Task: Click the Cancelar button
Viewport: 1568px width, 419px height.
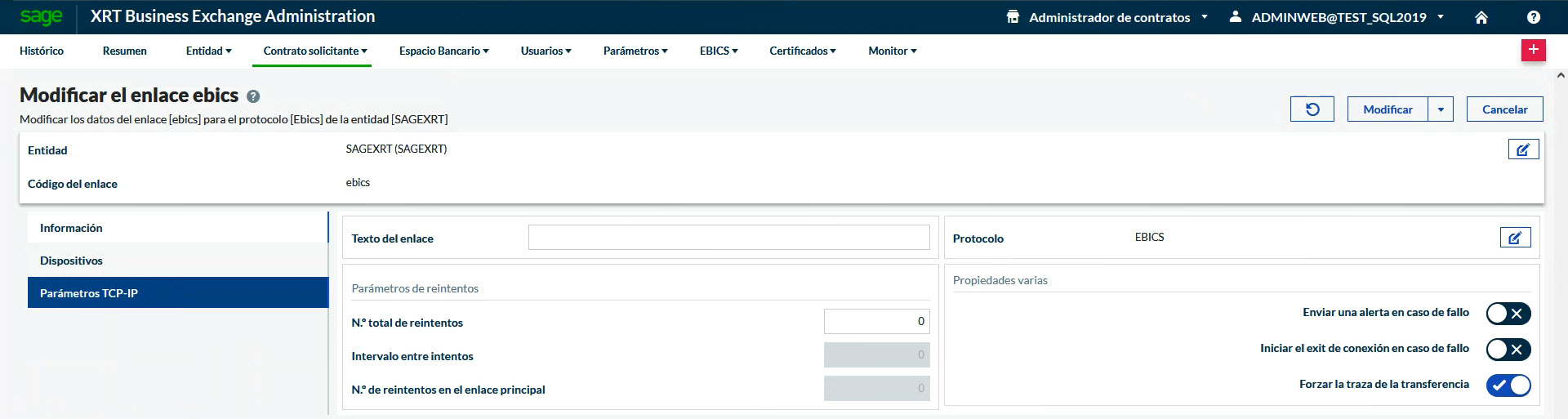Action: tap(1504, 109)
